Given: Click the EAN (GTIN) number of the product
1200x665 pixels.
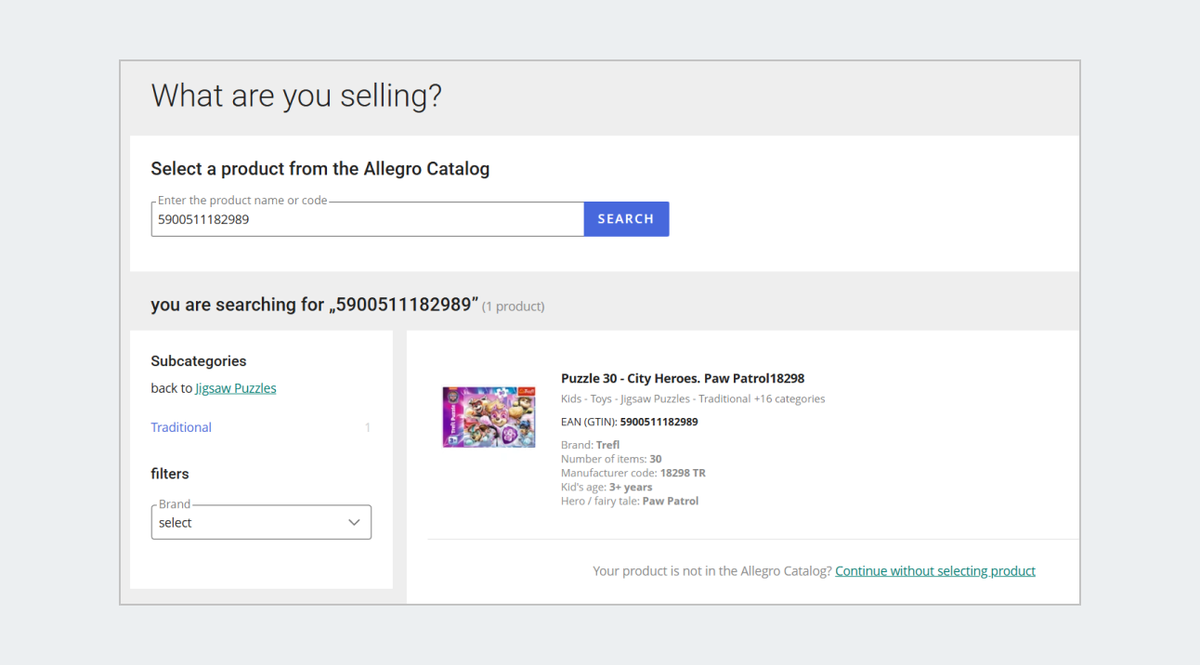Looking at the screenshot, I should click(658, 422).
